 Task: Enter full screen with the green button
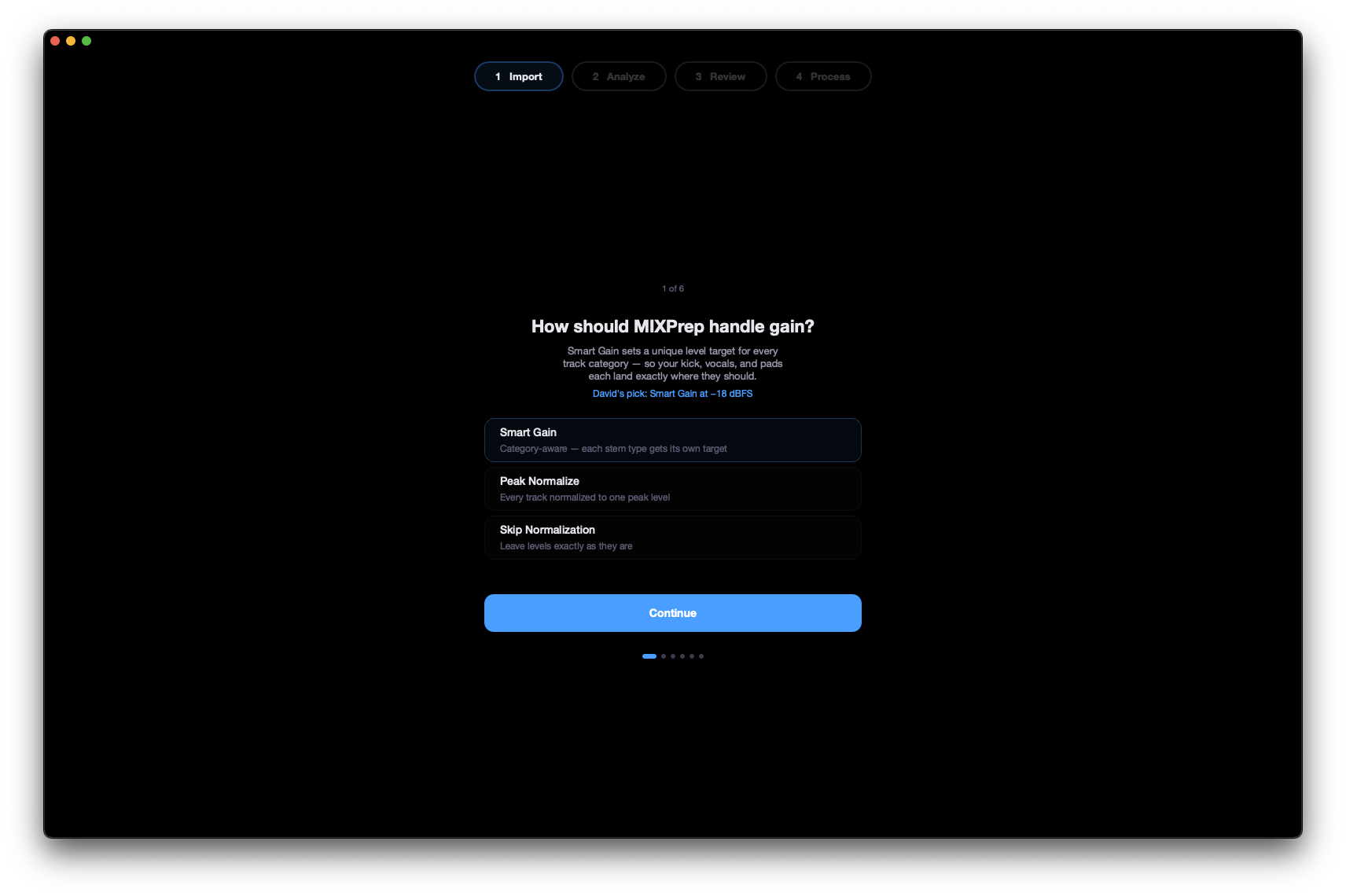pos(86,40)
